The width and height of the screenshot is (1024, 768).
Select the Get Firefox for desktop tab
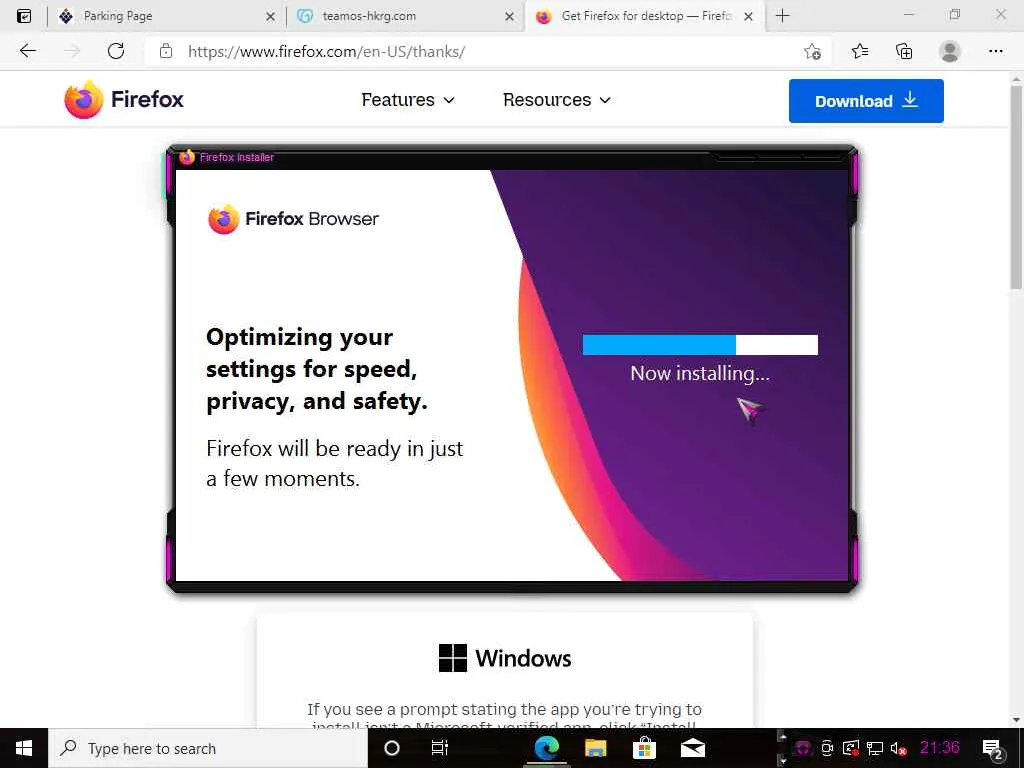pyautogui.click(x=644, y=16)
